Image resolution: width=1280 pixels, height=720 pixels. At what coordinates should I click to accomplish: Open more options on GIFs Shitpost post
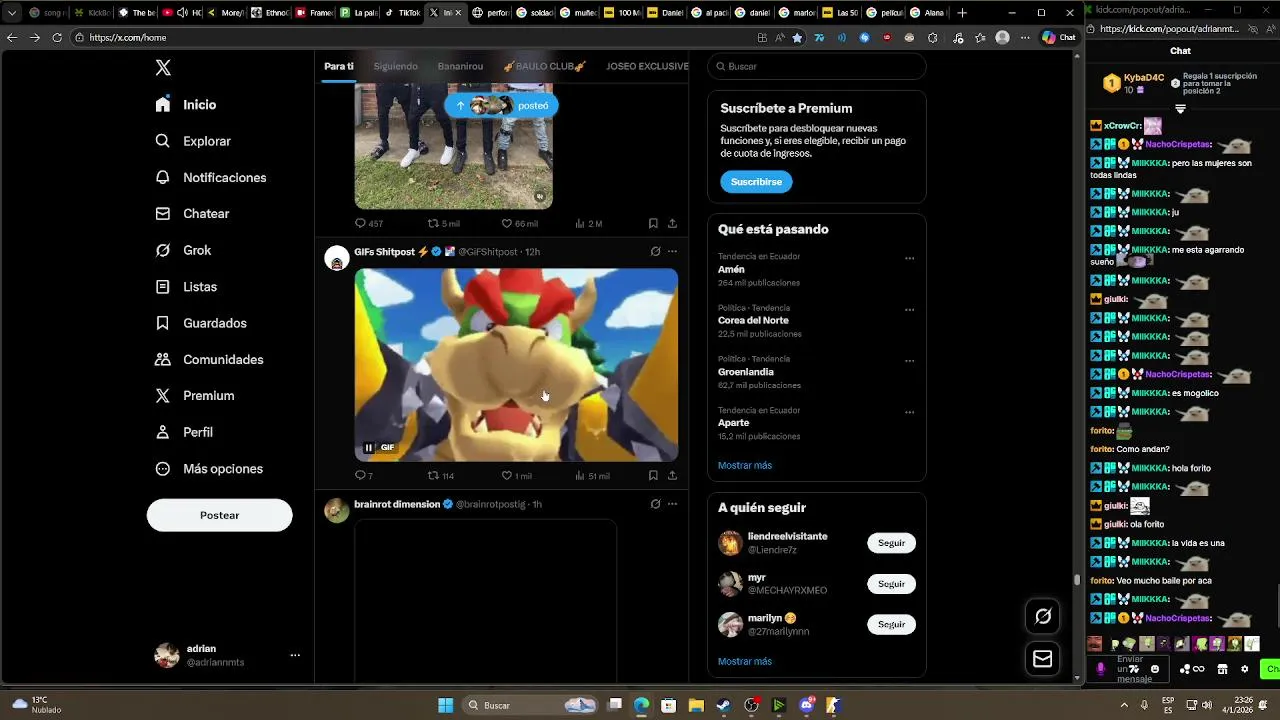[672, 252]
